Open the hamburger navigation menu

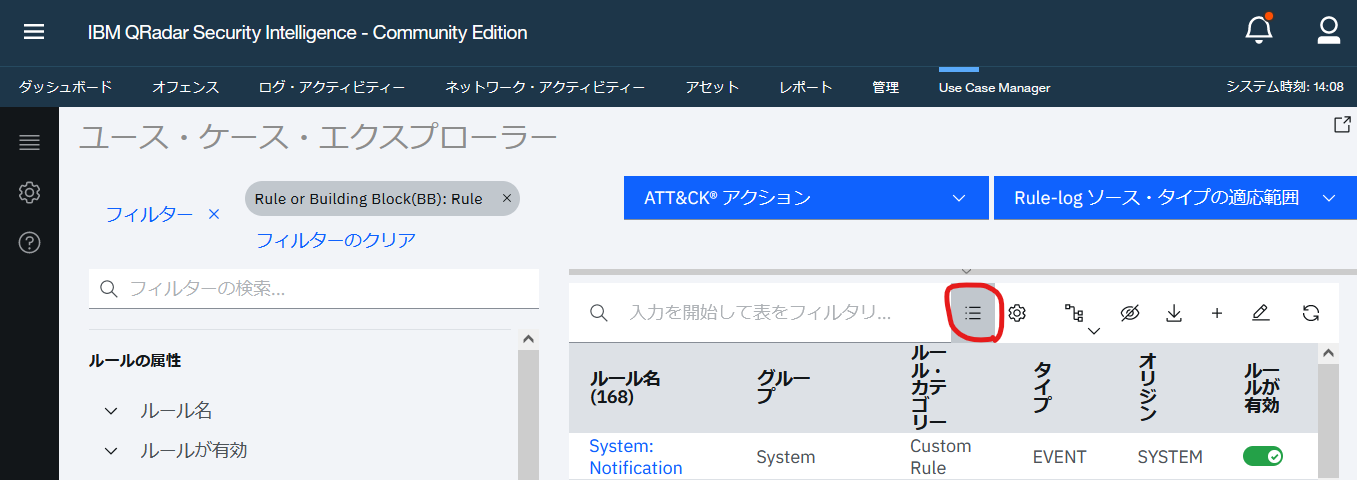(34, 32)
